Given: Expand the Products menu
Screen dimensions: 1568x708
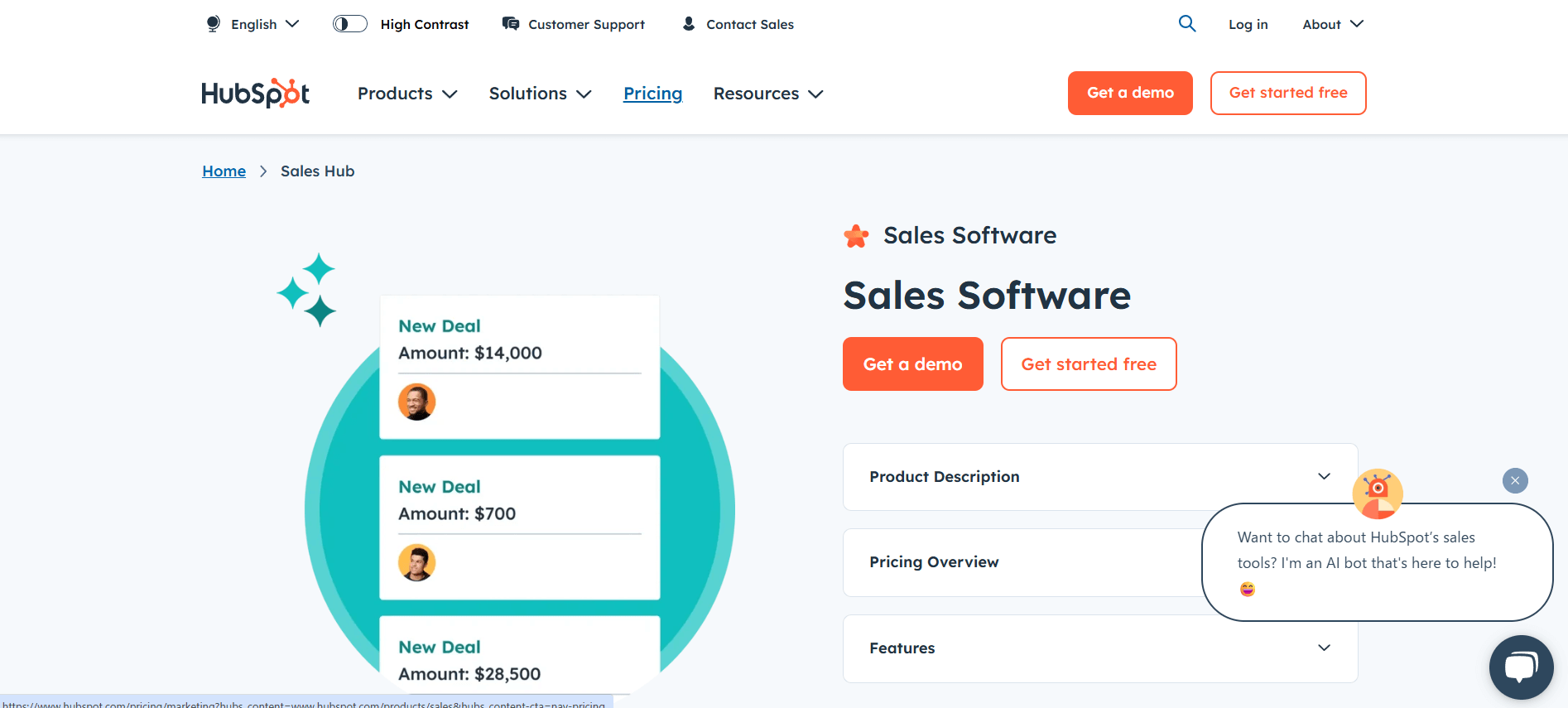Looking at the screenshot, I should tap(407, 94).
